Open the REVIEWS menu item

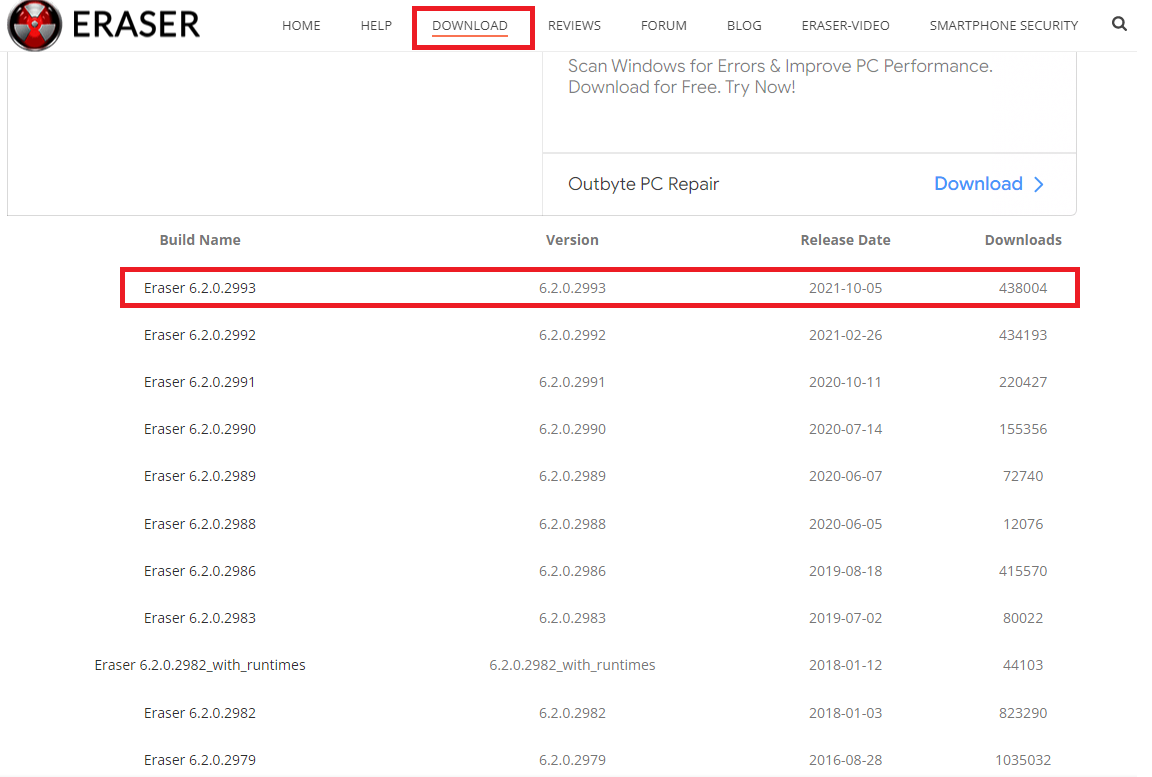575,26
